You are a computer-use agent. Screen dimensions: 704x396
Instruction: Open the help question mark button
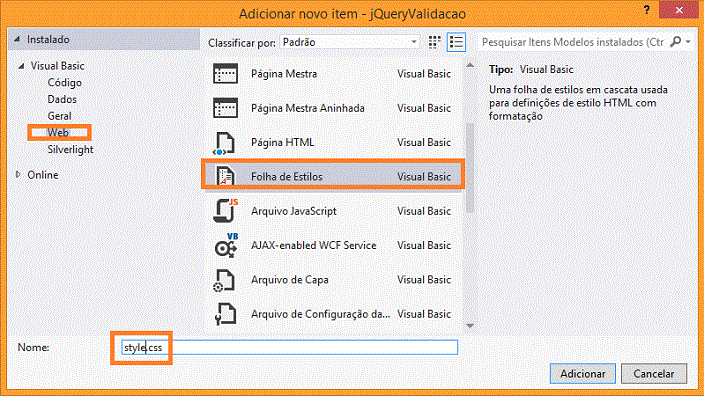pos(647,10)
